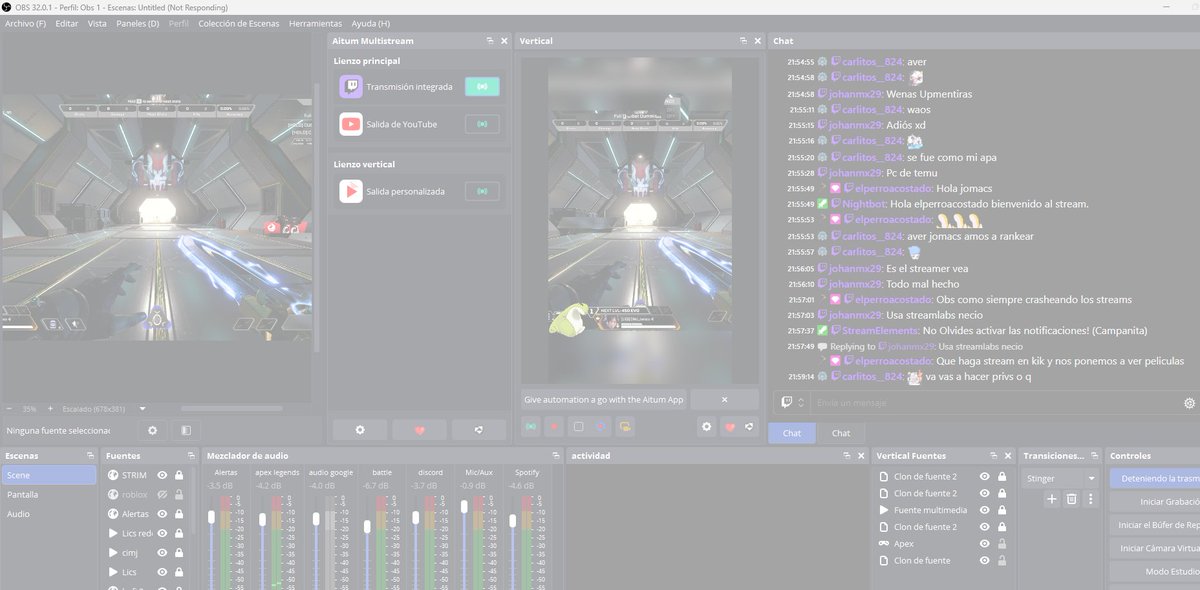Screen dimensions: 1200x590
Task: Toggle Salida personalizada output
Action: point(482,191)
